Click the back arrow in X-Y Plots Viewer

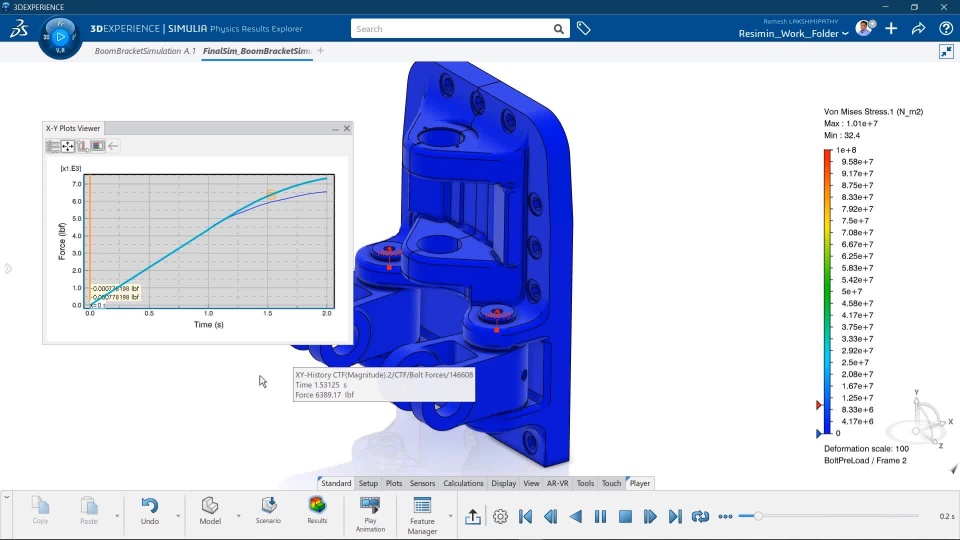pyautogui.click(x=113, y=146)
